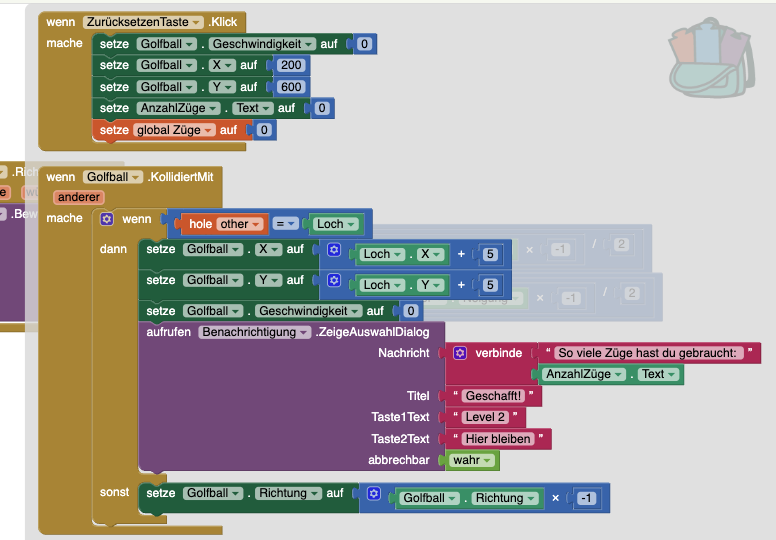Screen dimensions: 776x540
Task: Select the 'Geschafft!' text string block
Action: [490, 396]
